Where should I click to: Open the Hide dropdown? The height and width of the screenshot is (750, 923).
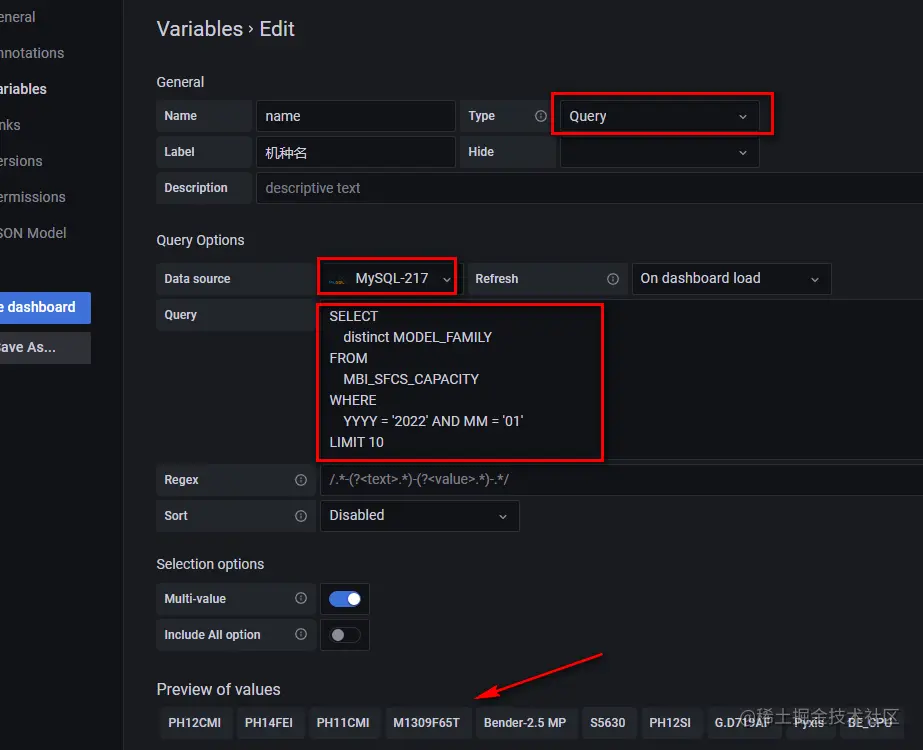[x=659, y=152]
